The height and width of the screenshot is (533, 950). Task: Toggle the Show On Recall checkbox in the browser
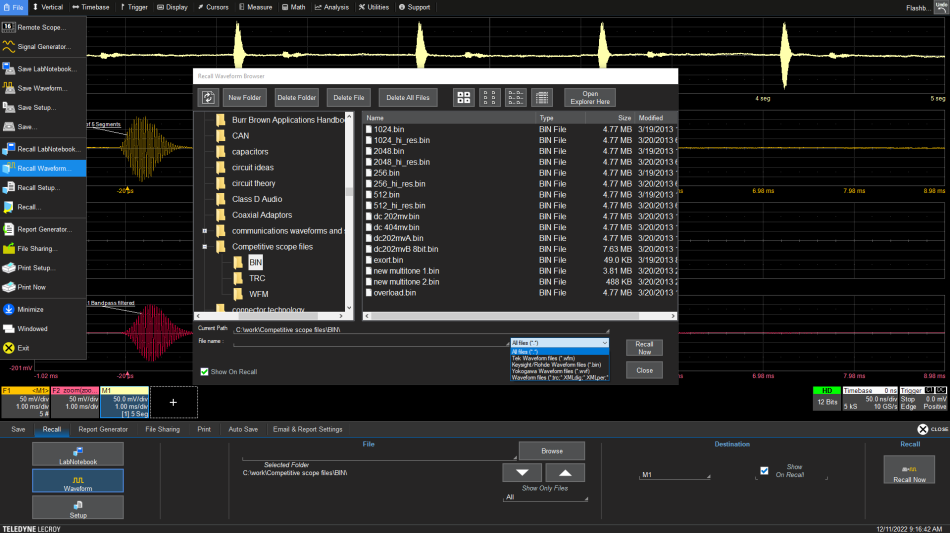pyautogui.click(x=205, y=372)
